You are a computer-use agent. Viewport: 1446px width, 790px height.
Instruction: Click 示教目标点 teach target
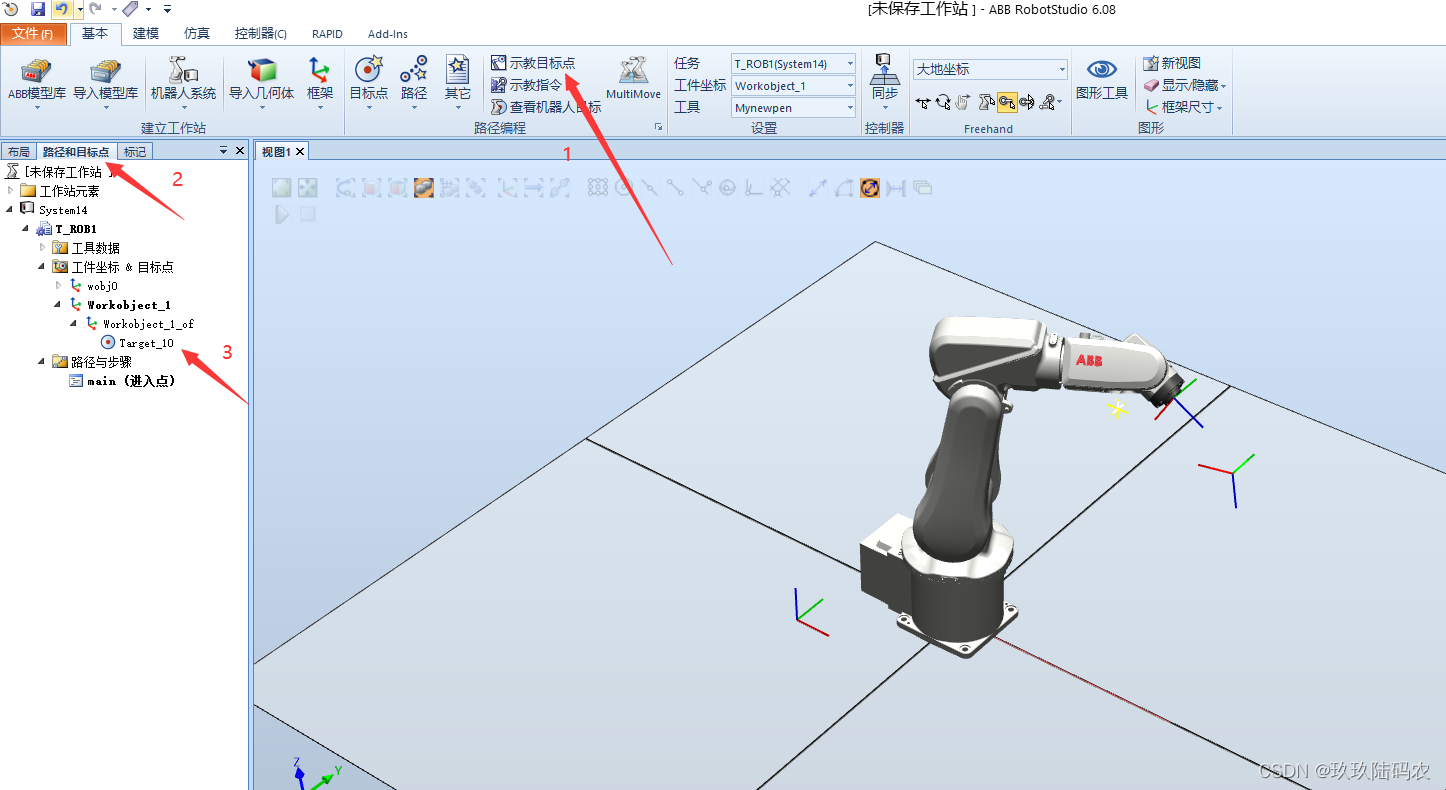(x=533, y=63)
